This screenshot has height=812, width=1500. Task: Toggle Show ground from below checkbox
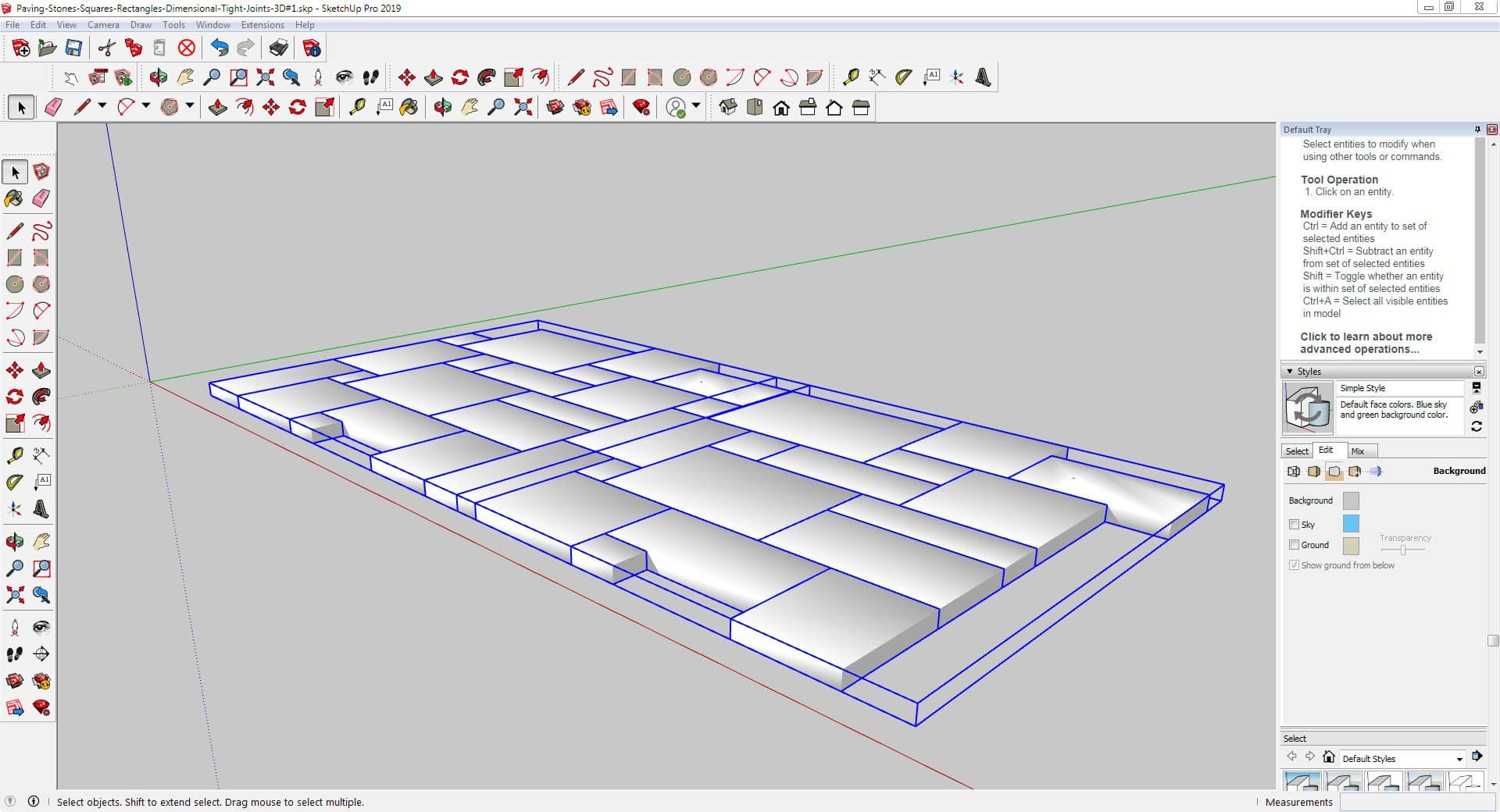point(1294,565)
